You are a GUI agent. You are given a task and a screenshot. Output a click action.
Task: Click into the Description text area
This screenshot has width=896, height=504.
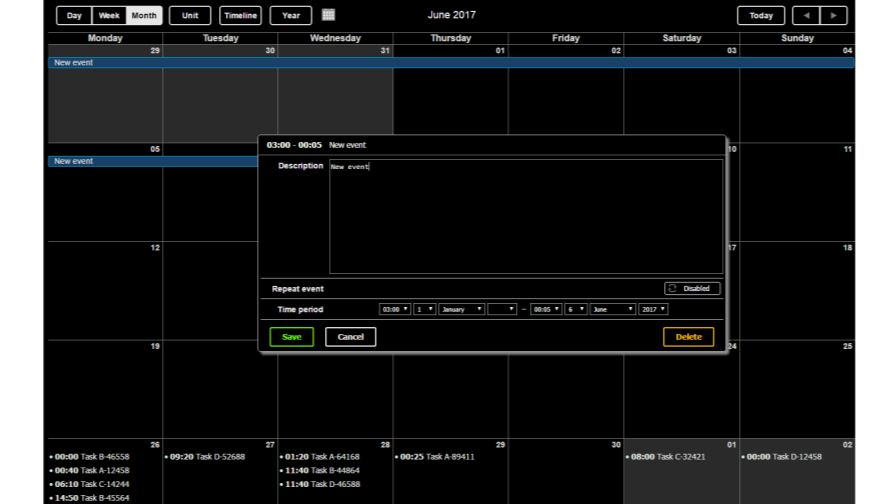[526, 217]
